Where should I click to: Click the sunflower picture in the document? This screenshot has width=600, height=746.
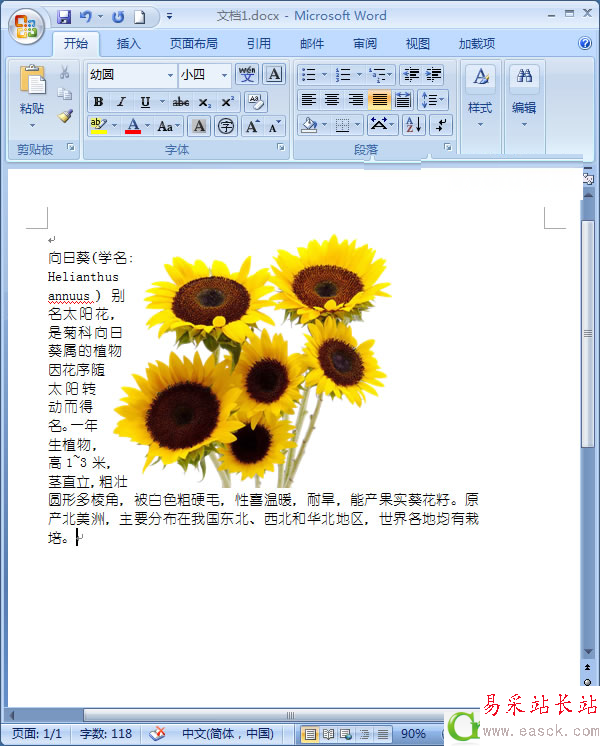[x=253, y=361]
